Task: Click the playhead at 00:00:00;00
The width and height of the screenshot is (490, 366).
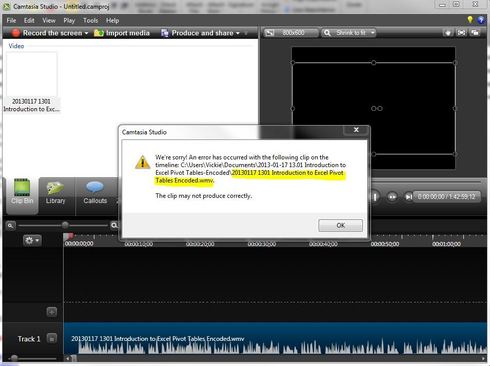Action: tap(69, 236)
